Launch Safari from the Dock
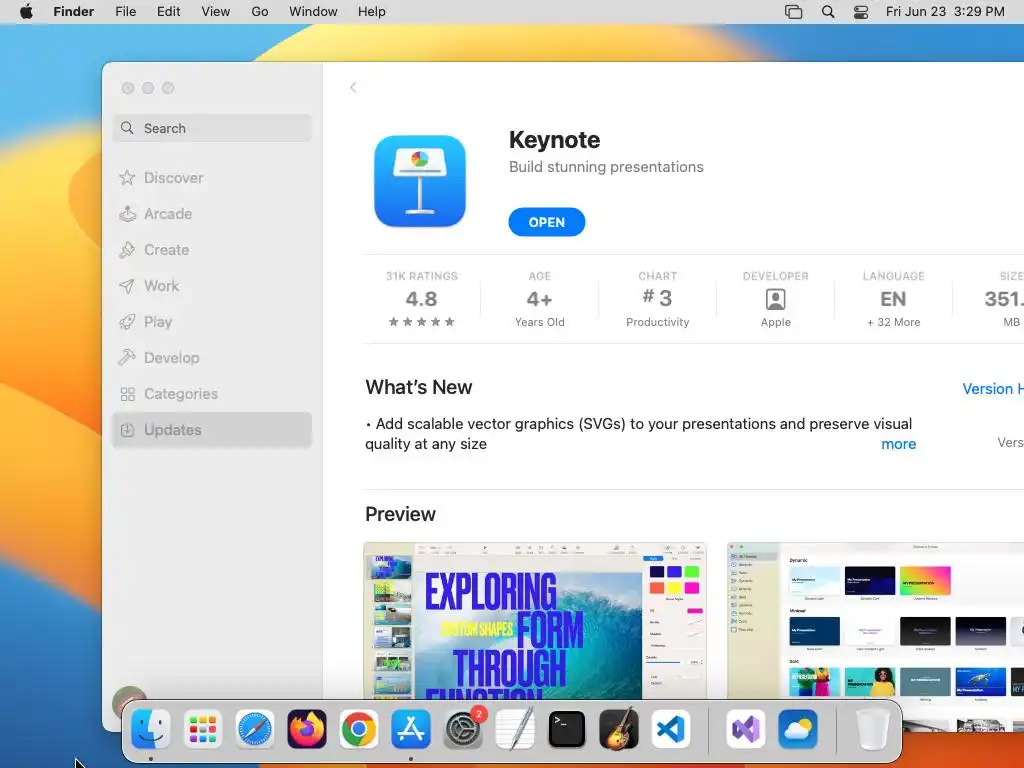Image resolution: width=1024 pixels, height=768 pixels. tap(255, 729)
